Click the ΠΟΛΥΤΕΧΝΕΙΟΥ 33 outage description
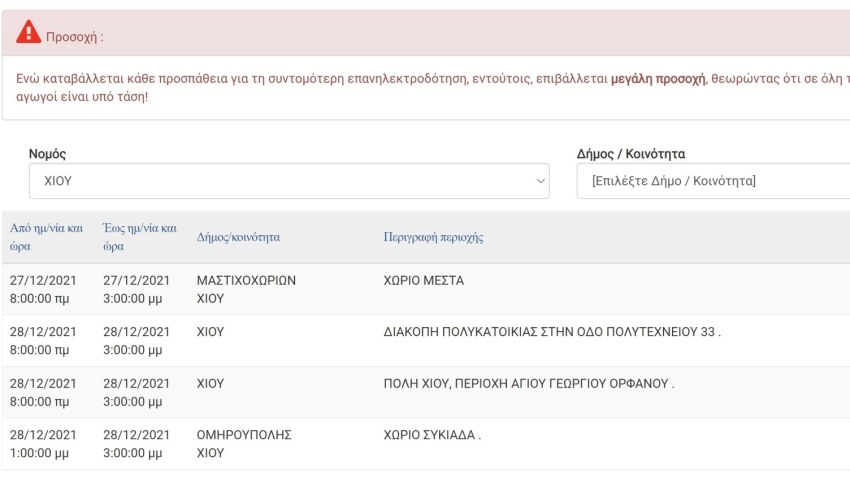850x500 pixels. [x=552, y=332]
